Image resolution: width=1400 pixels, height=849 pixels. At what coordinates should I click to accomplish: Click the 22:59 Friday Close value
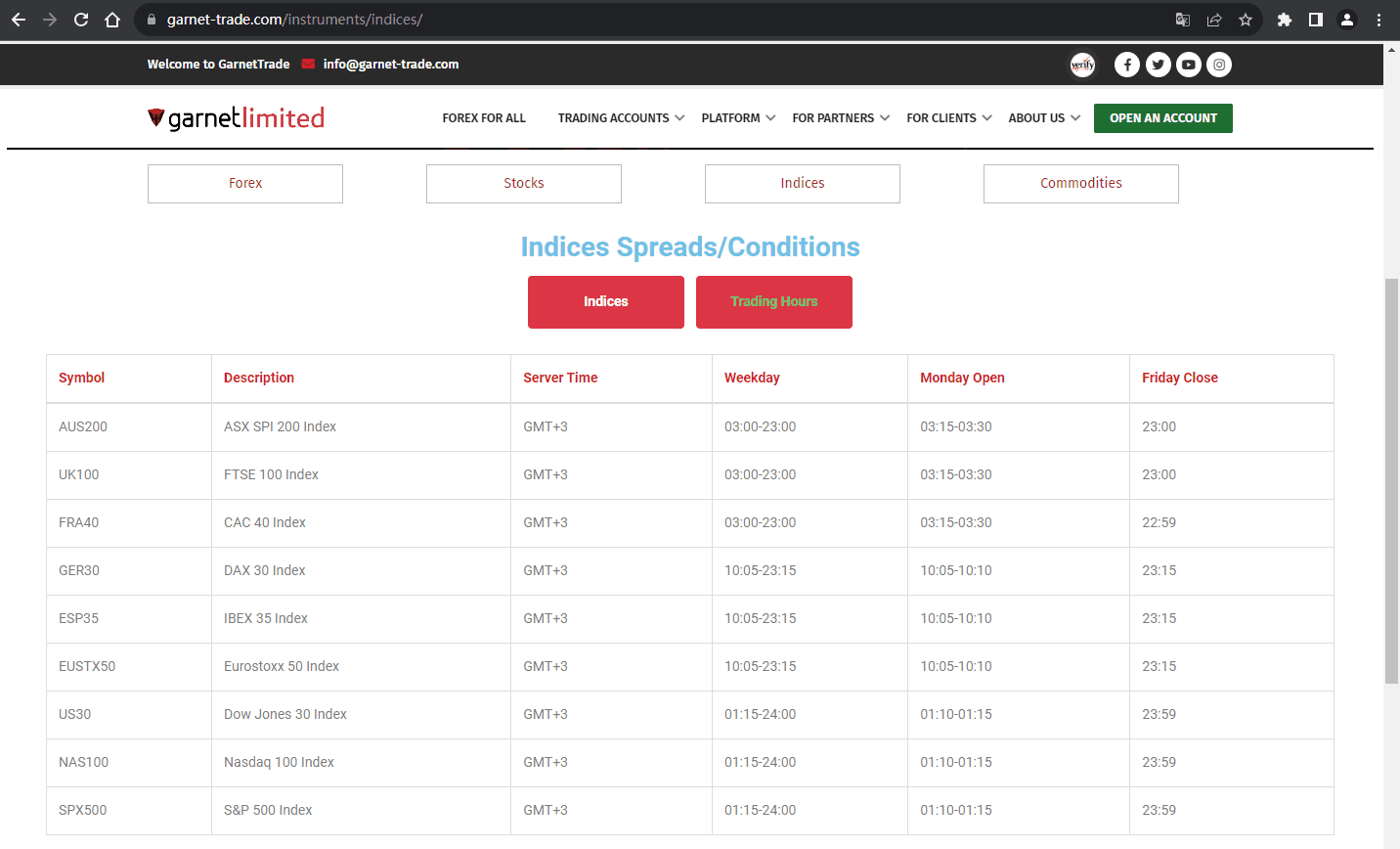pos(1159,522)
